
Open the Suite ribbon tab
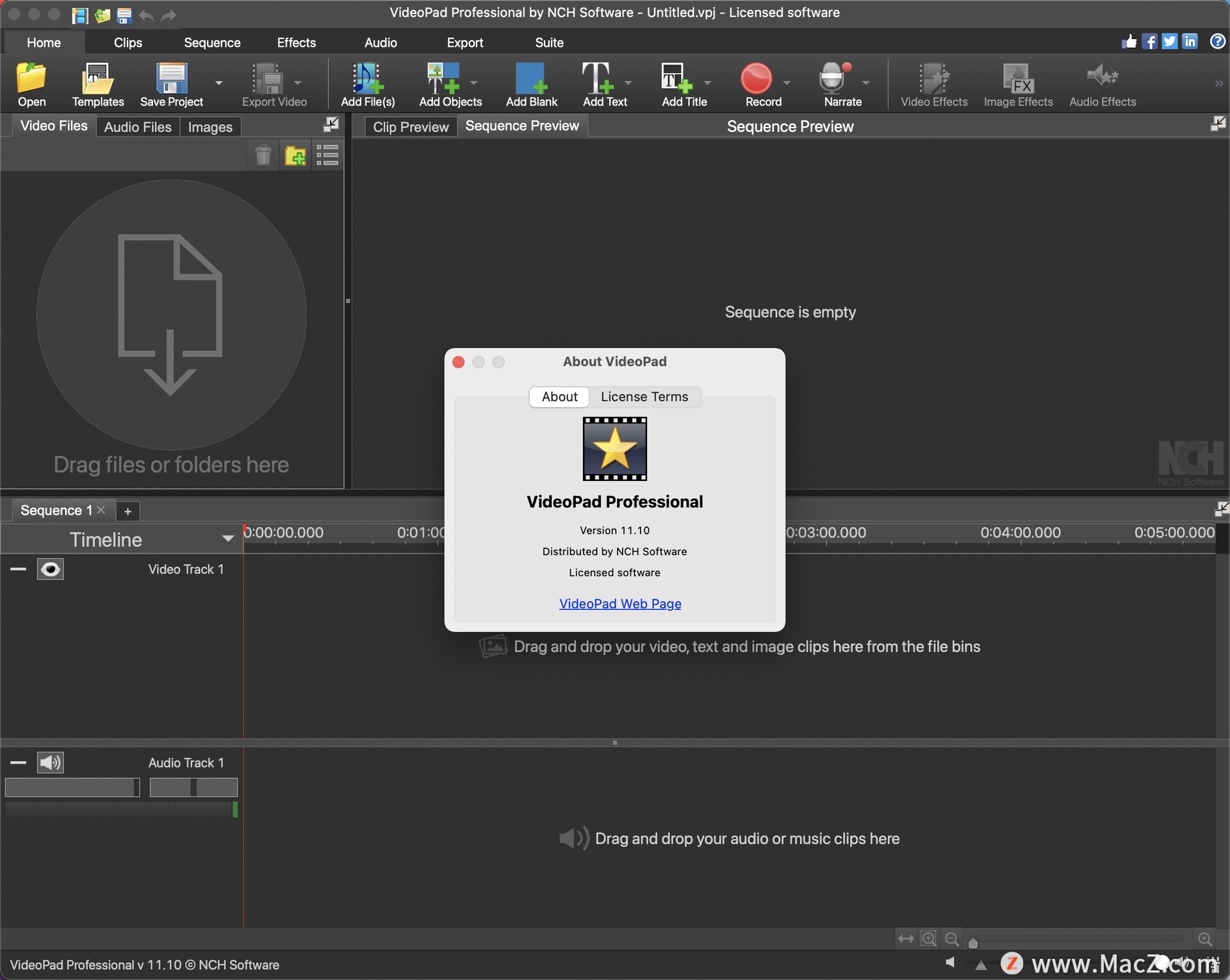pos(549,42)
